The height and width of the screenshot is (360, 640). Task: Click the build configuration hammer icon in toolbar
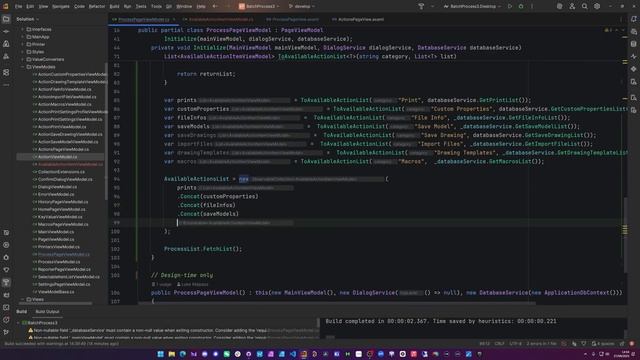[x=421, y=7]
